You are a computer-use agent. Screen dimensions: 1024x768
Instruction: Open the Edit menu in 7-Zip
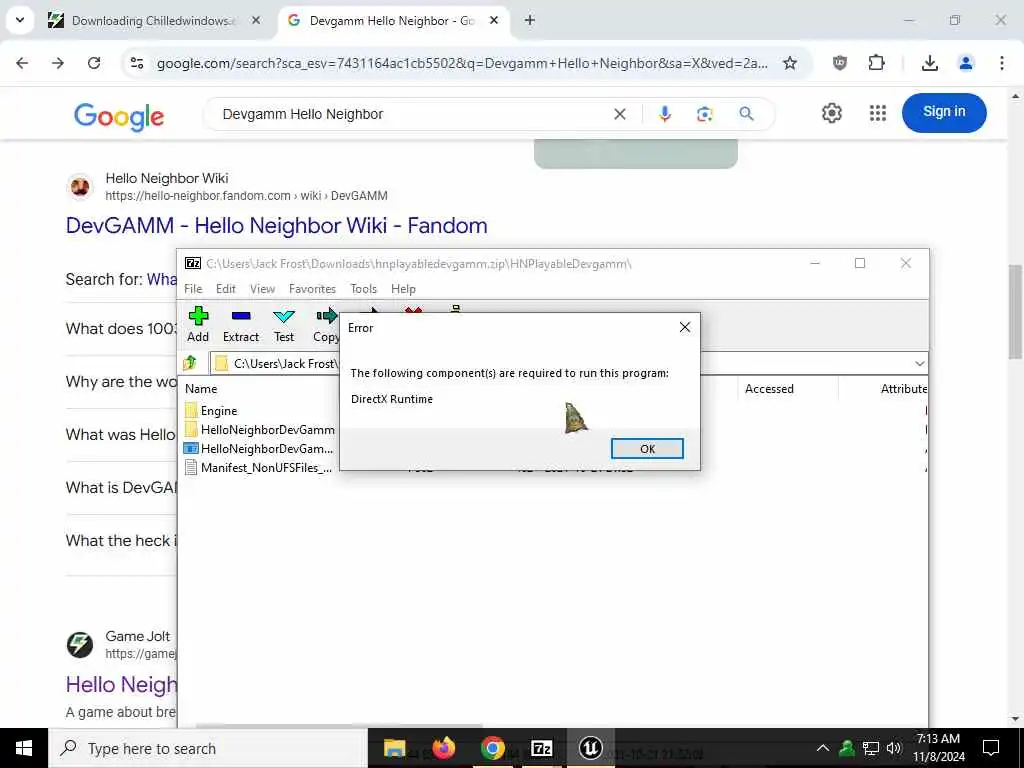pos(226,289)
